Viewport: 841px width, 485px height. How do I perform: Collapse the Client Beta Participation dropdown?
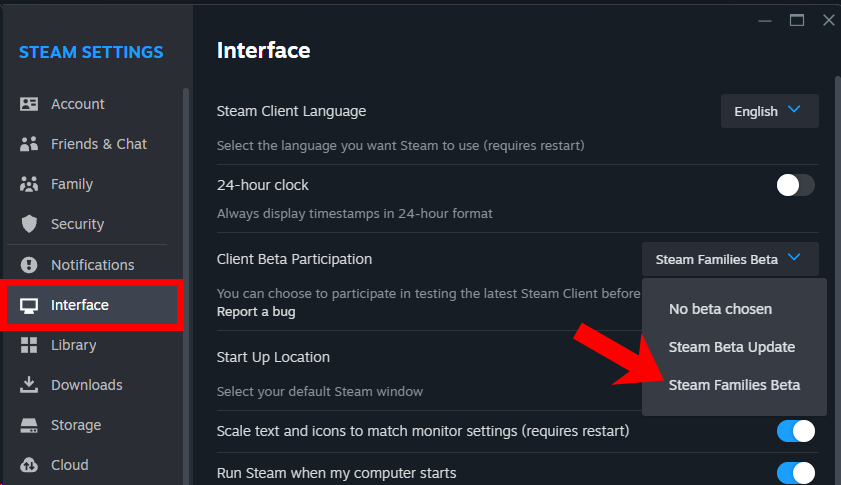730,259
